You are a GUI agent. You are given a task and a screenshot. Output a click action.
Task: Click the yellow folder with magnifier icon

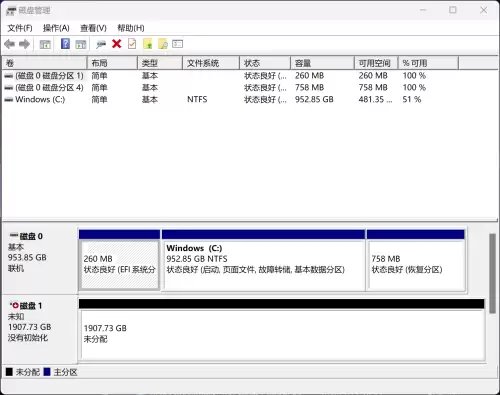click(x=163, y=44)
